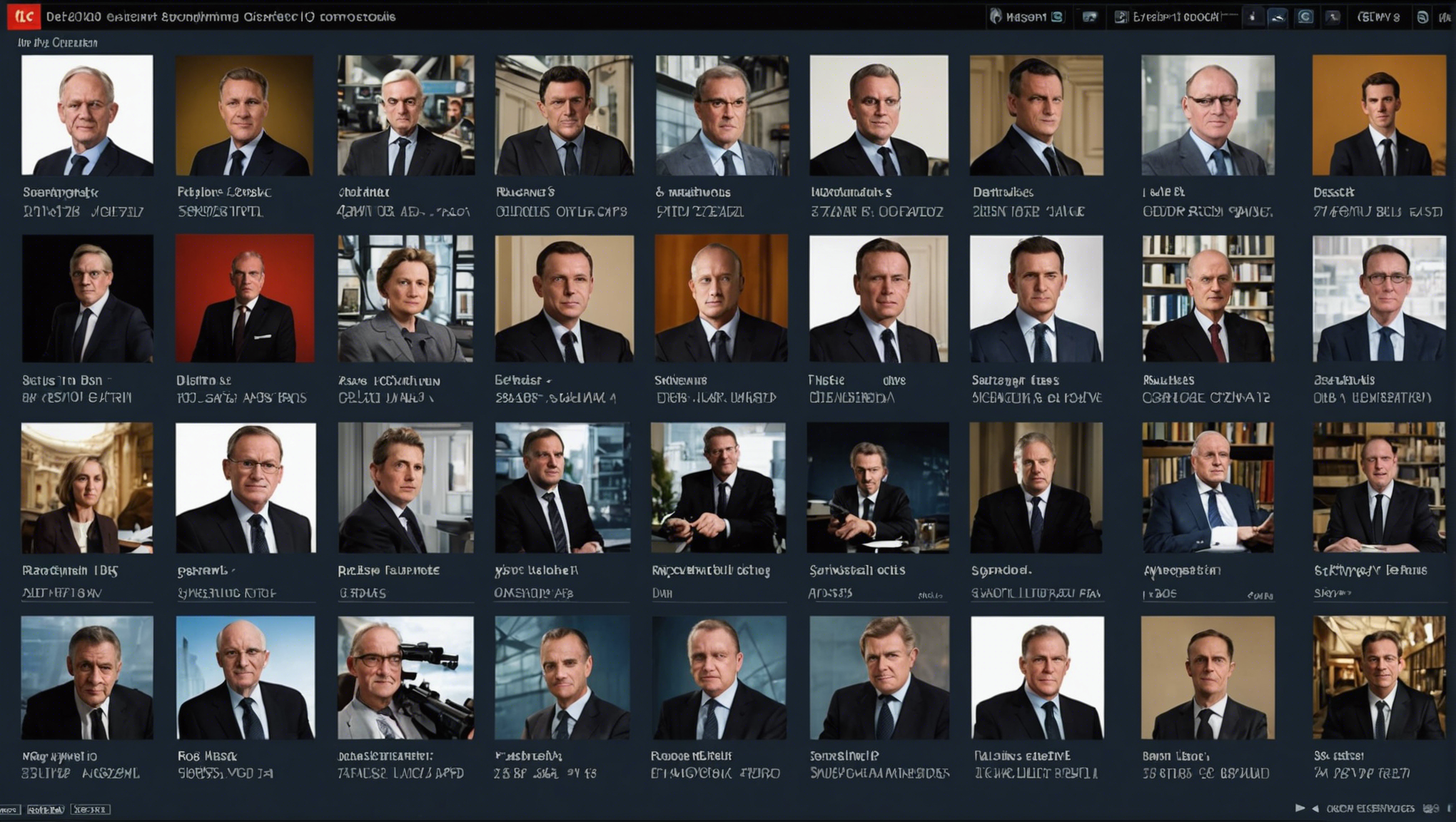Click the text label beside the bottom-right arrows

click(1370, 808)
